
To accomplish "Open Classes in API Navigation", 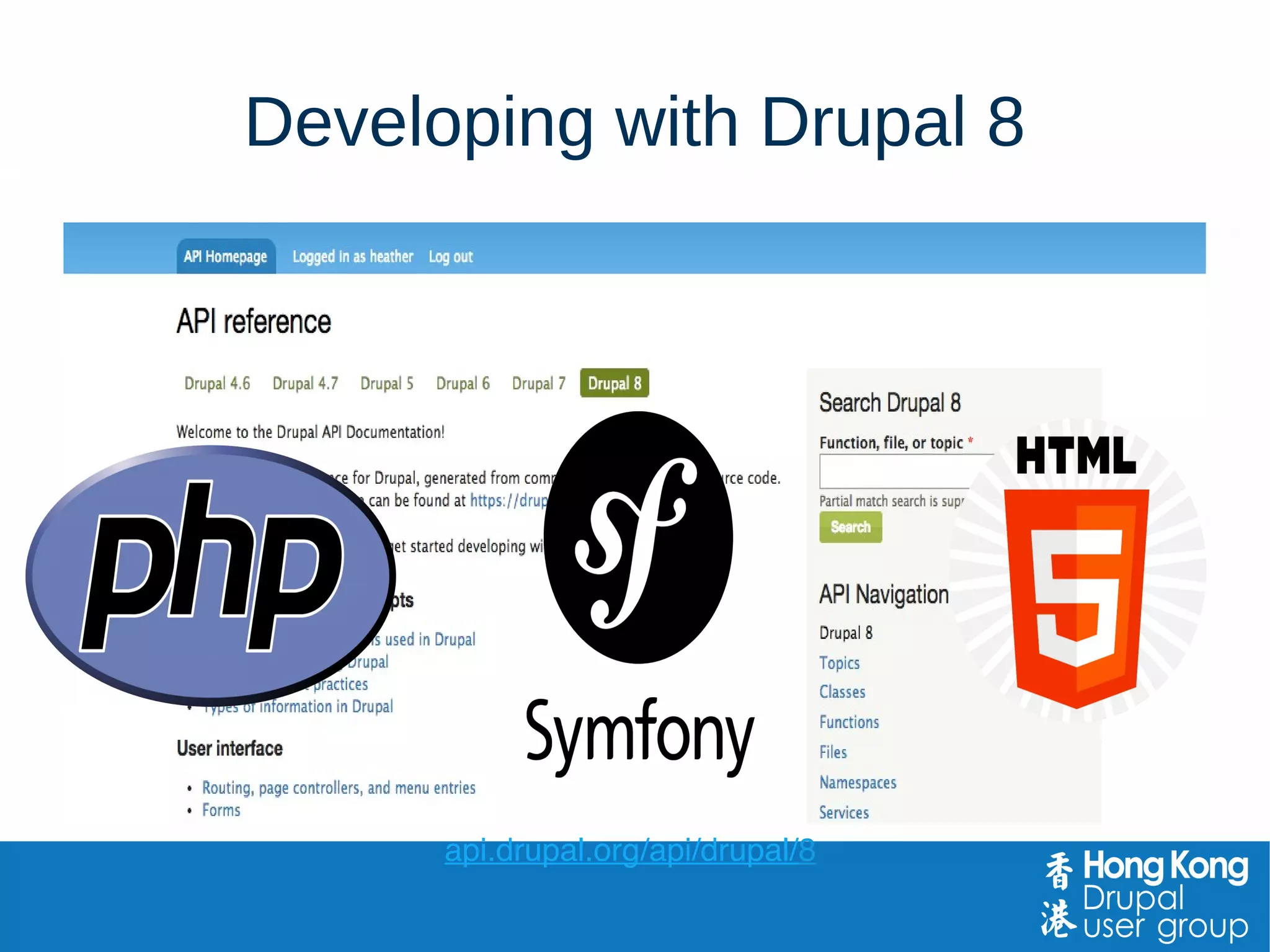I will coord(842,692).
